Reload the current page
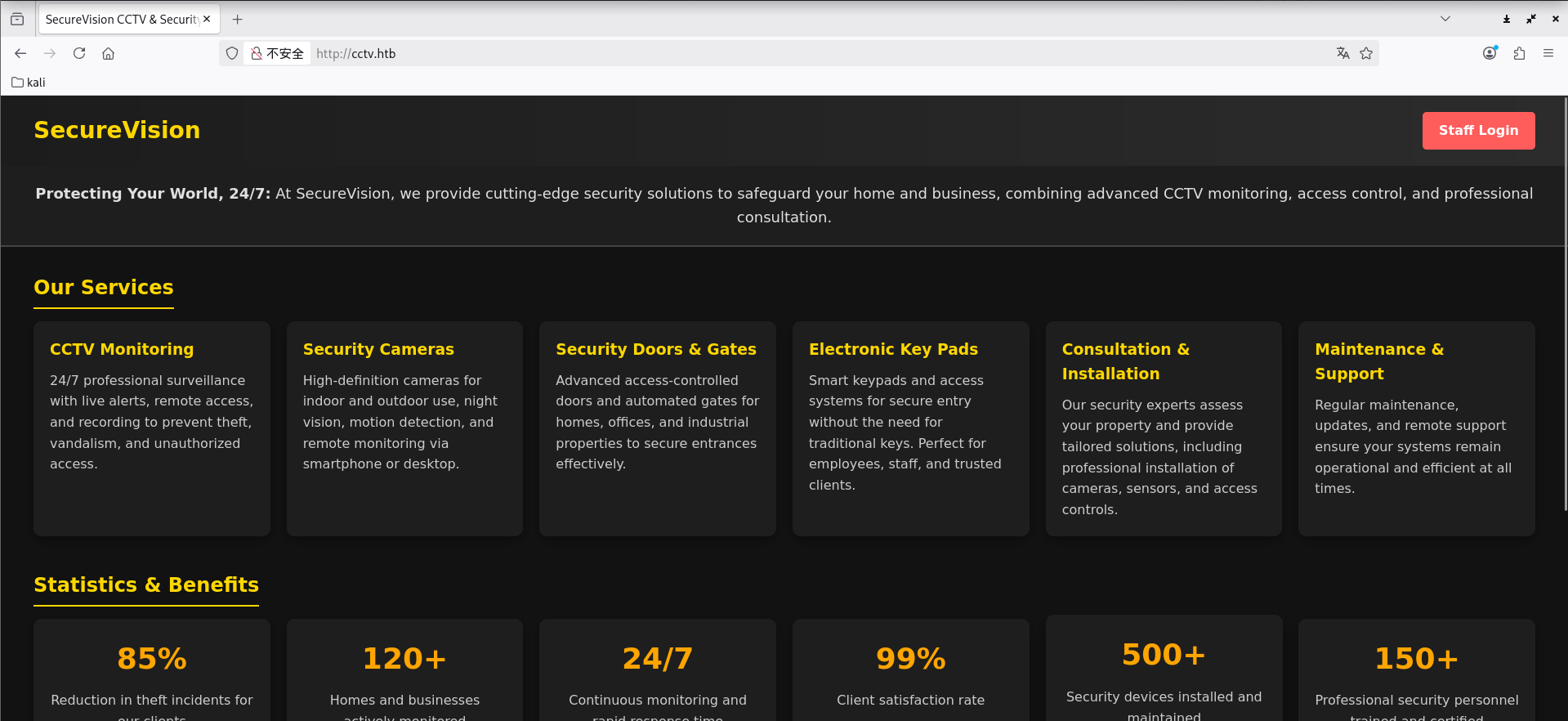The height and width of the screenshot is (721, 1568). click(79, 53)
